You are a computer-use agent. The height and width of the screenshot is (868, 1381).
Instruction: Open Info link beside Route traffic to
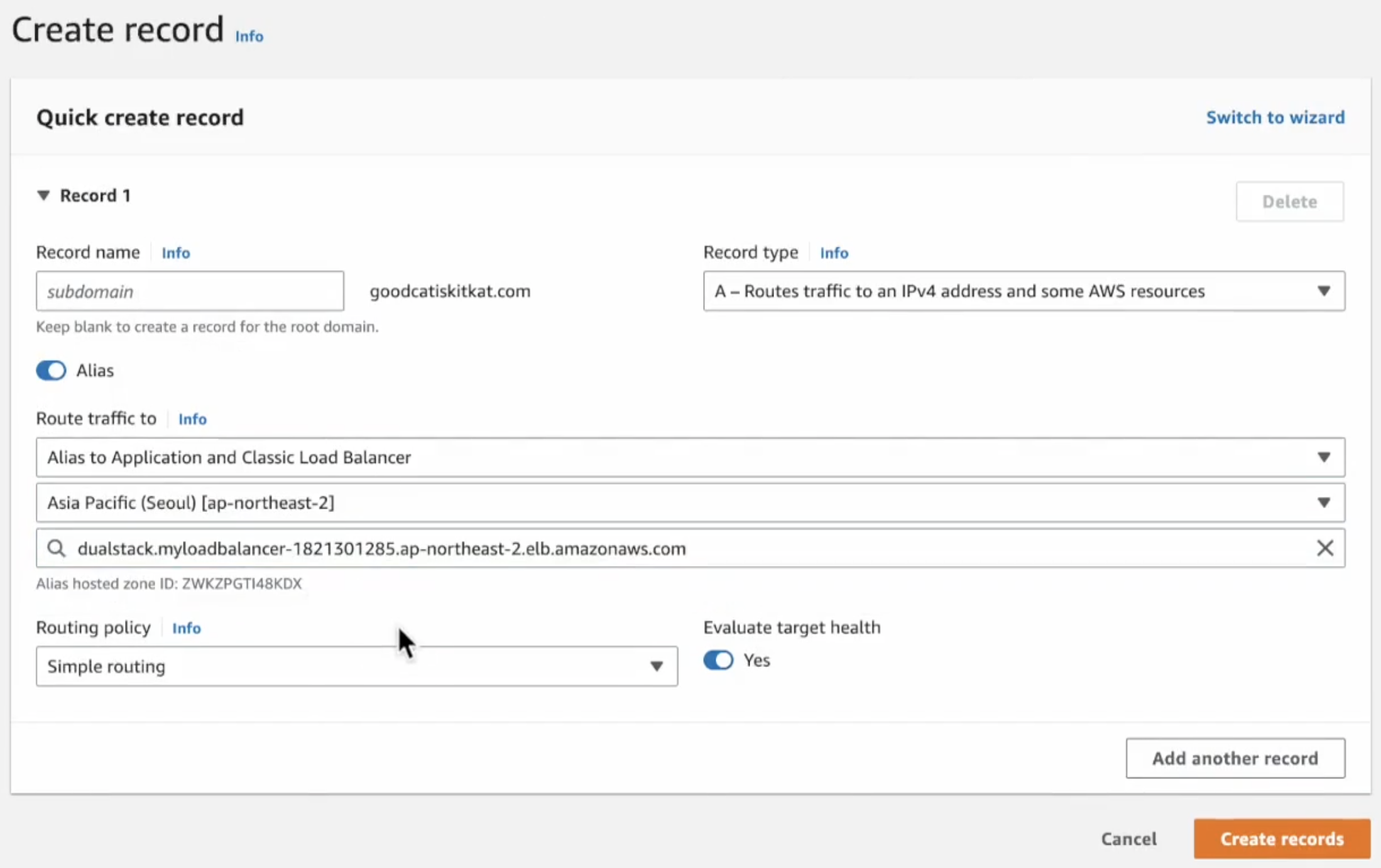(192, 419)
